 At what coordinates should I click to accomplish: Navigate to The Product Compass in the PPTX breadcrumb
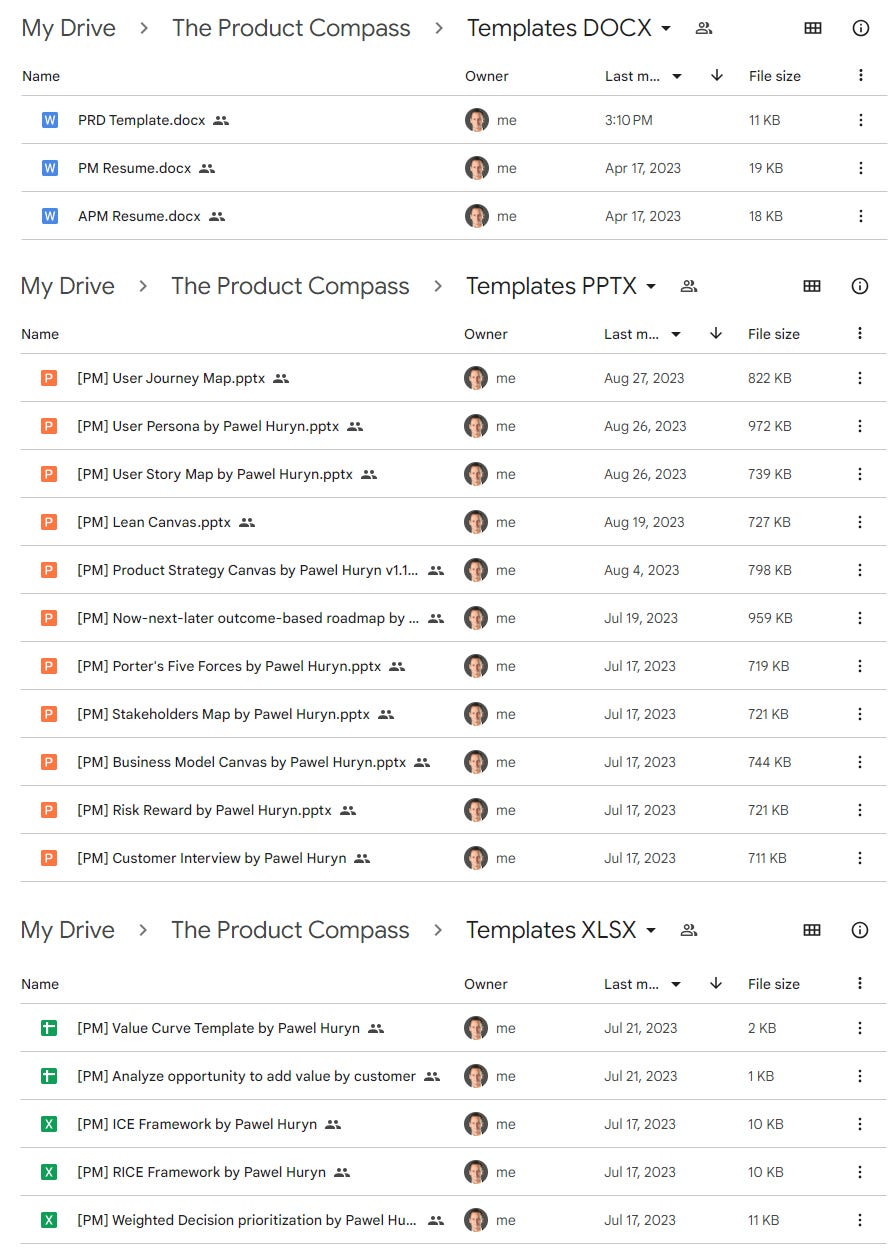(290, 286)
